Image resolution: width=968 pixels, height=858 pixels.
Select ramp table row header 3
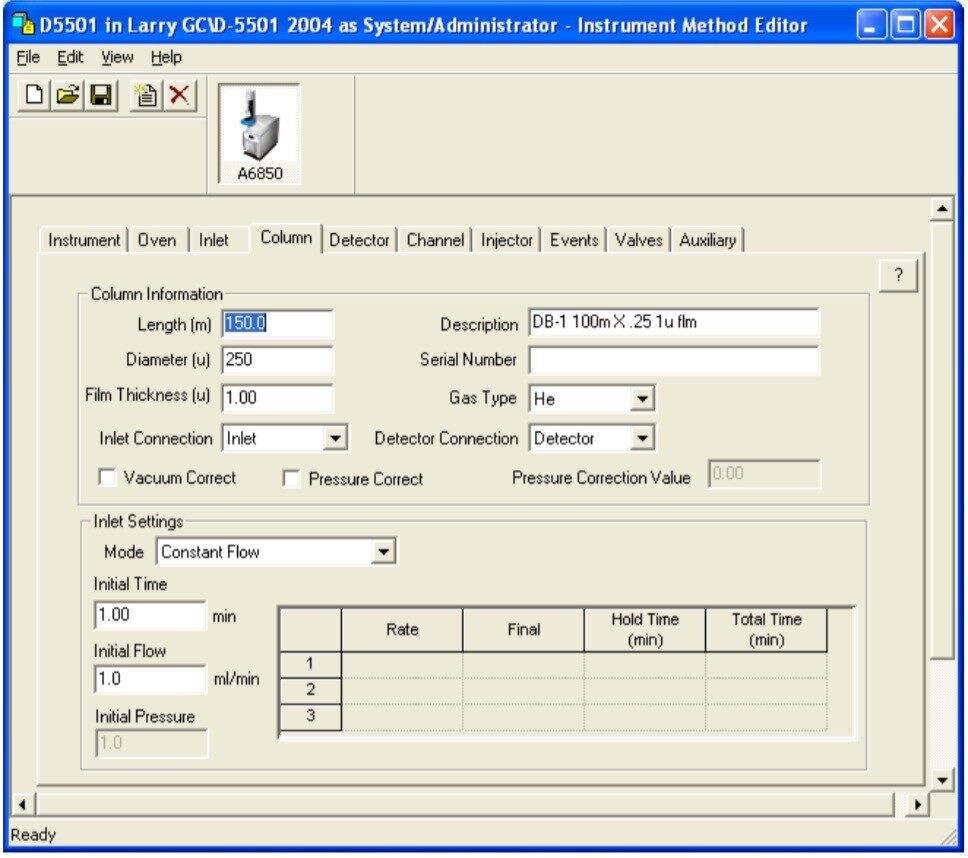click(311, 717)
